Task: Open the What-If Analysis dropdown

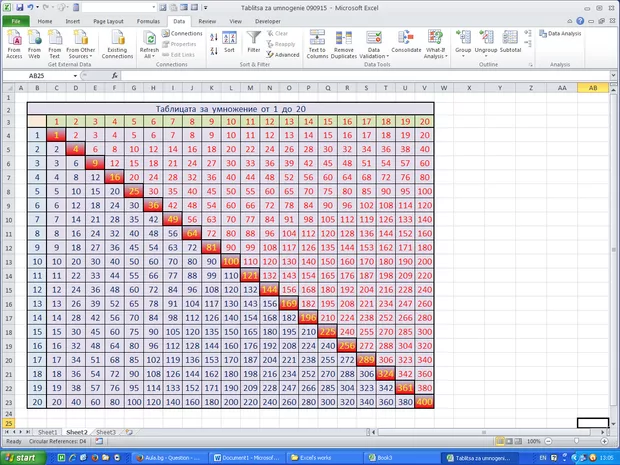Action: click(435, 46)
